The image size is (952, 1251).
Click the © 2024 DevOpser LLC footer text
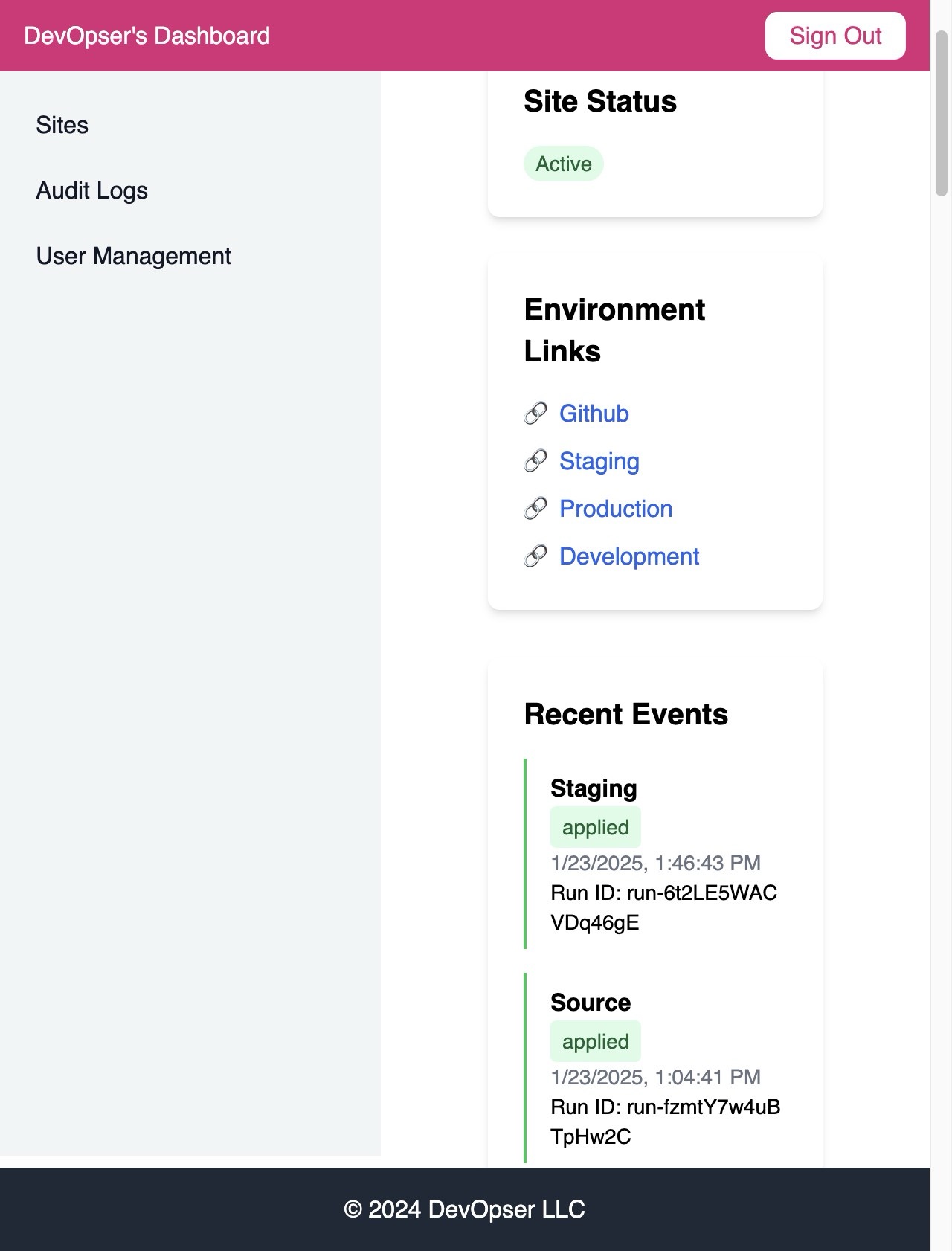pyautogui.click(x=465, y=1209)
